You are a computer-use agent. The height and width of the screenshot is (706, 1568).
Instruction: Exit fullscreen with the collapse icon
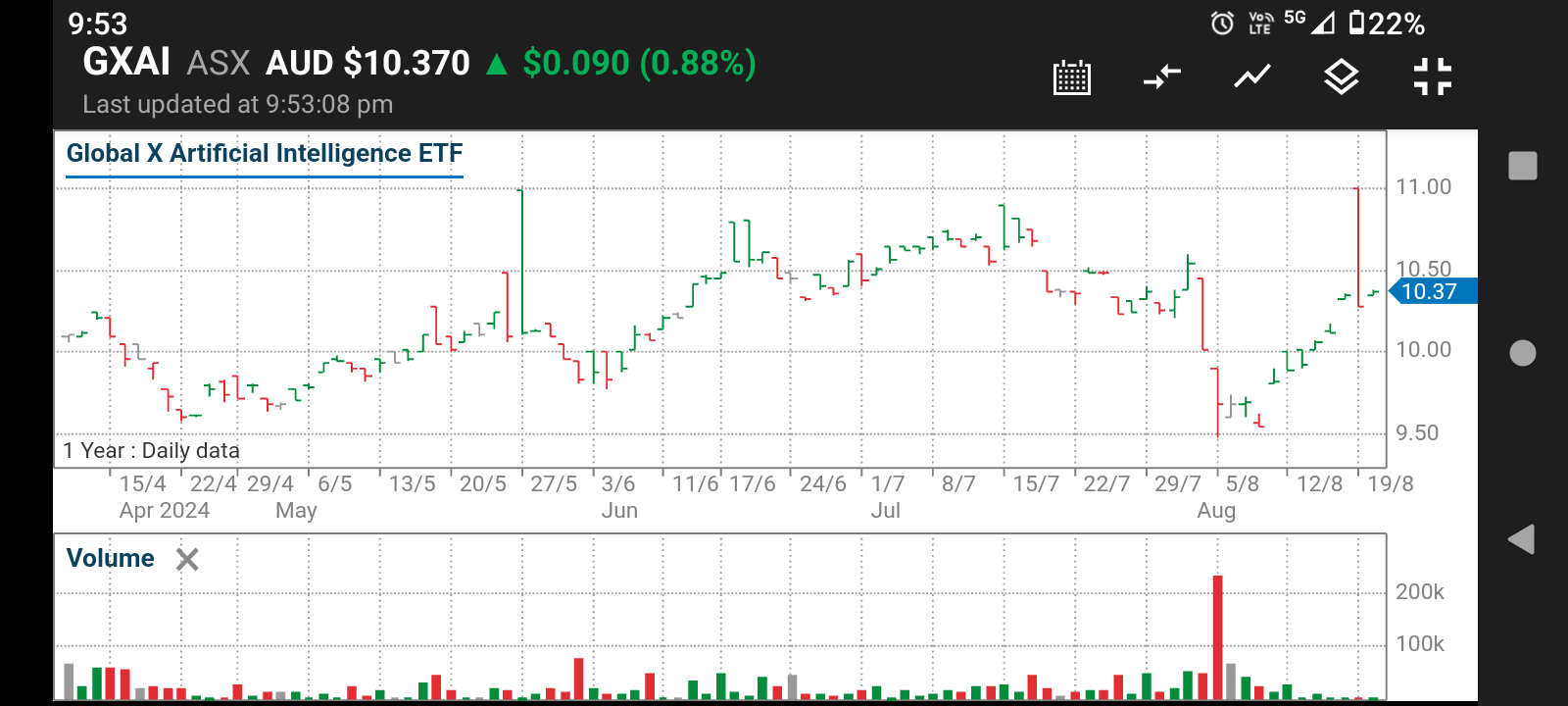click(1433, 76)
